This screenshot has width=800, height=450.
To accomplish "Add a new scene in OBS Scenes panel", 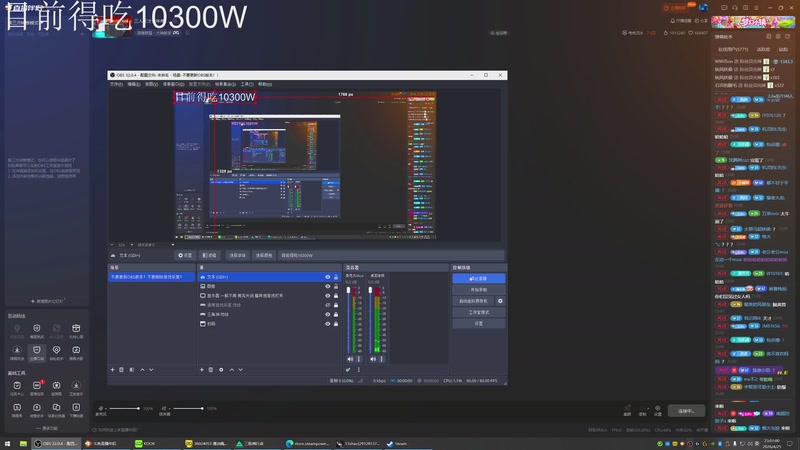I will pos(113,369).
